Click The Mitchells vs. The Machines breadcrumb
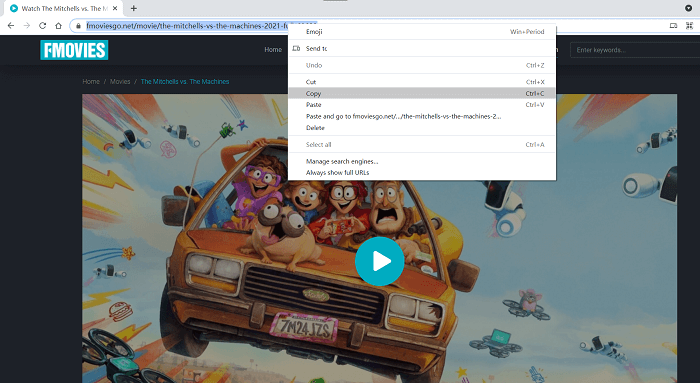Screen dimensions: 700x383 coord(185,81)
